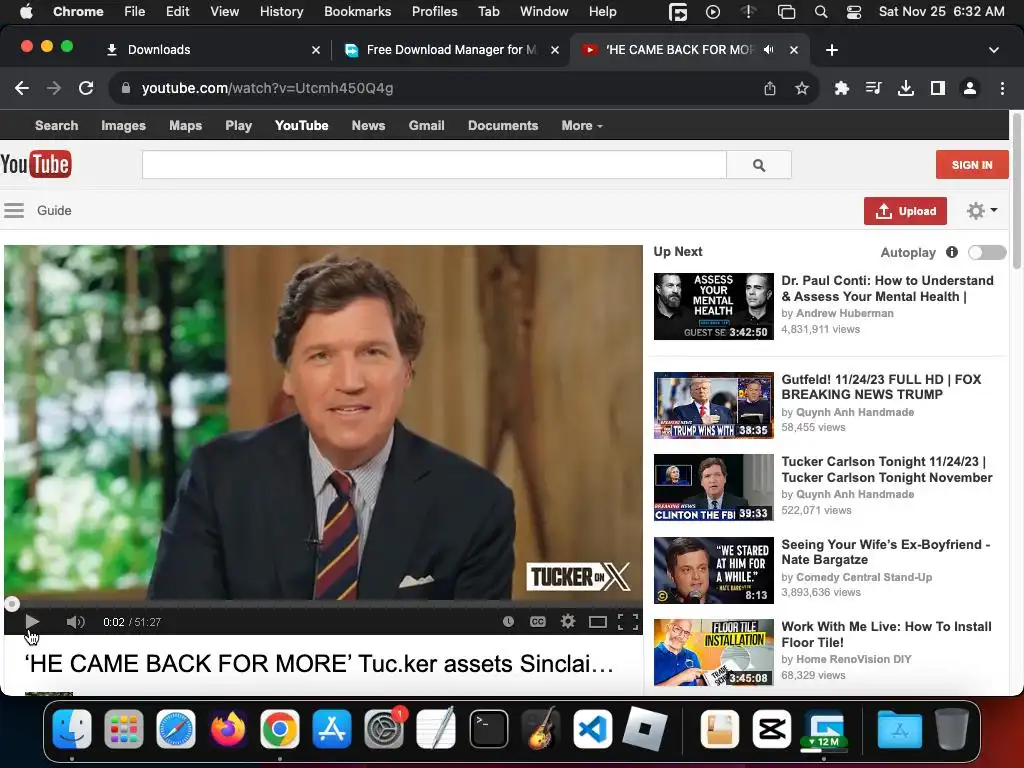This screenshot has width=1024, height=768.
Task: Open Control Center in menu bar
Action: [854, 12]
